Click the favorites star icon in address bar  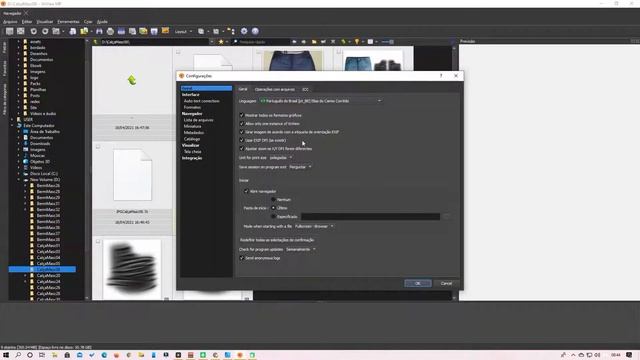click(221, 42)
